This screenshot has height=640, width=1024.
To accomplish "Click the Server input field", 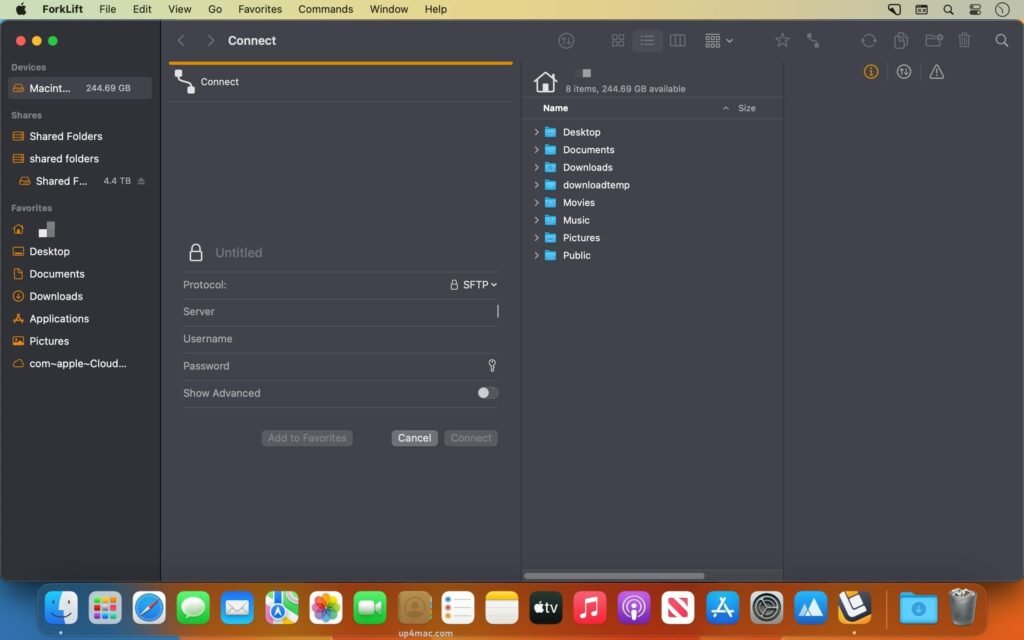I will (x=340, y=312).
